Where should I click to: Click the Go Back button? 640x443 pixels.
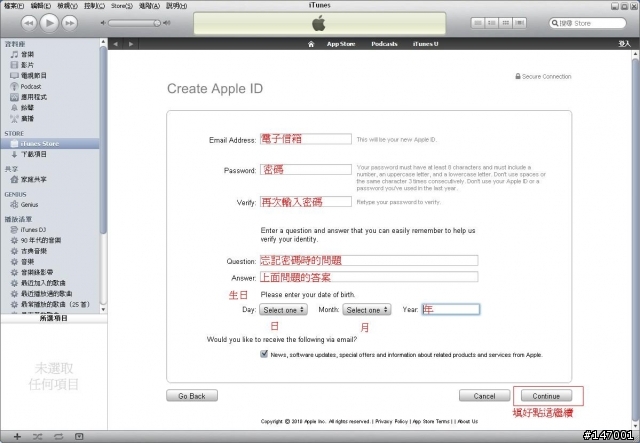(x=192, y=396)
